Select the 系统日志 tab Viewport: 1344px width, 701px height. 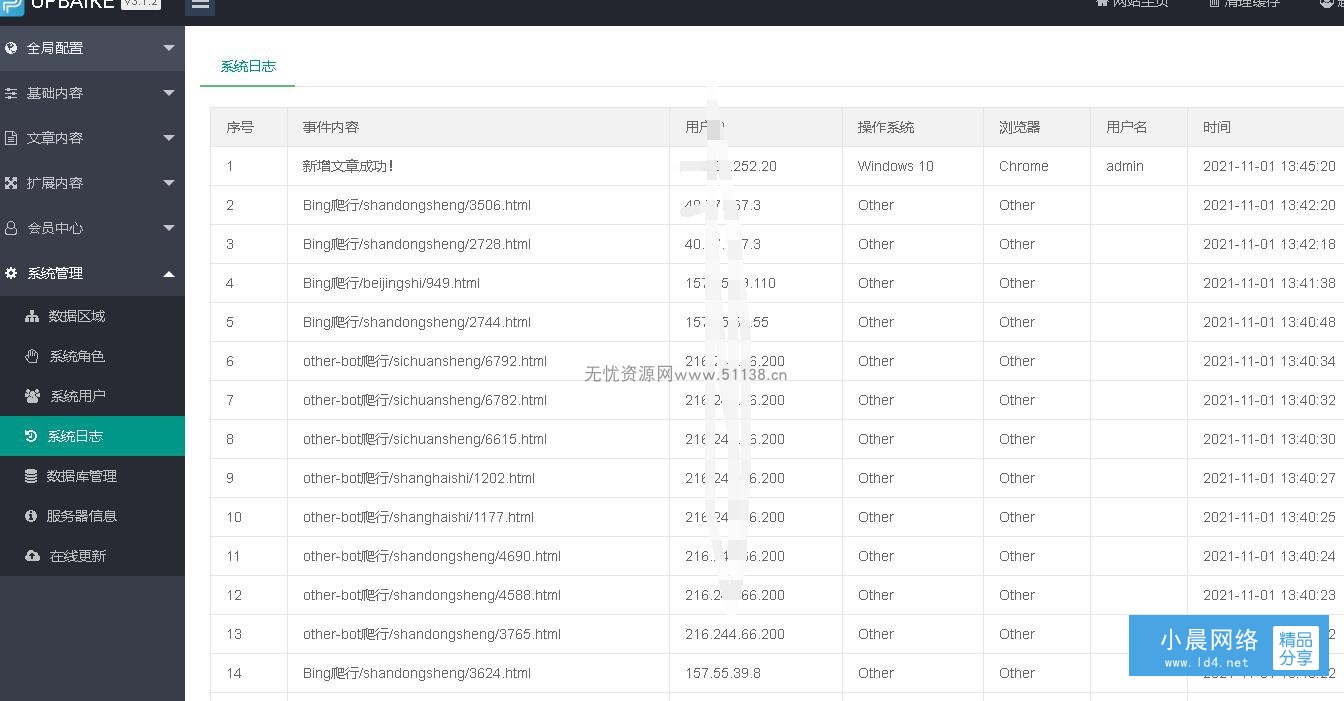coord(248,66)
